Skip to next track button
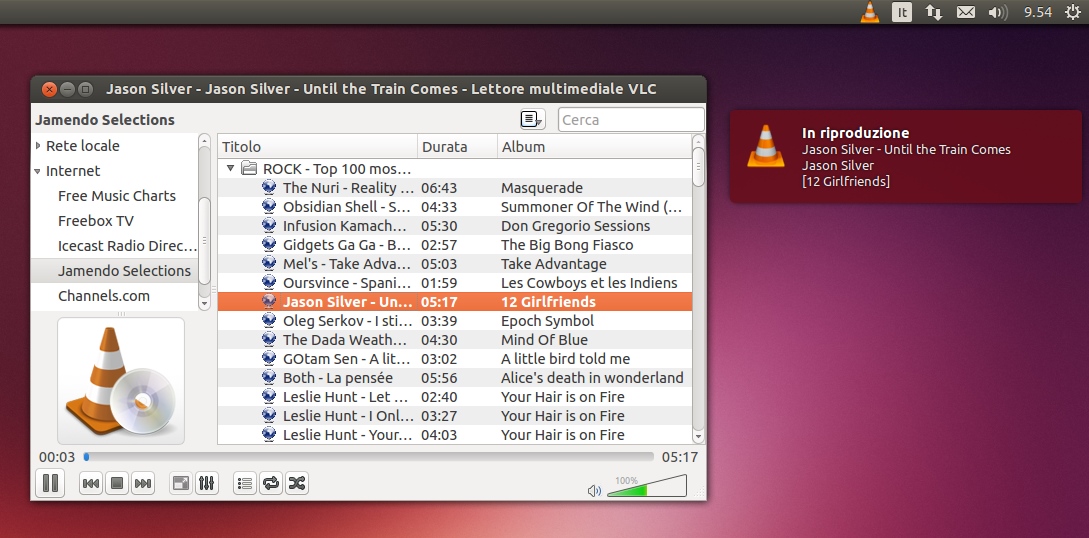This screenshot has width=1089, height=538. pos(143,483)
